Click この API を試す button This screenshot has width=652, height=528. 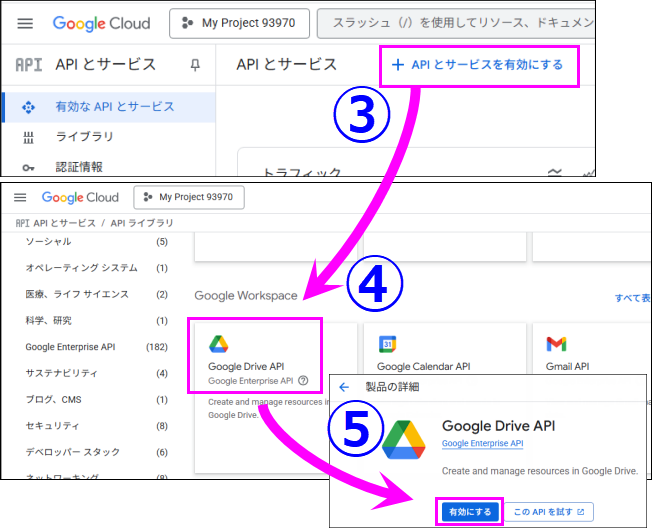pyautogui.click(x=549, y=512)
